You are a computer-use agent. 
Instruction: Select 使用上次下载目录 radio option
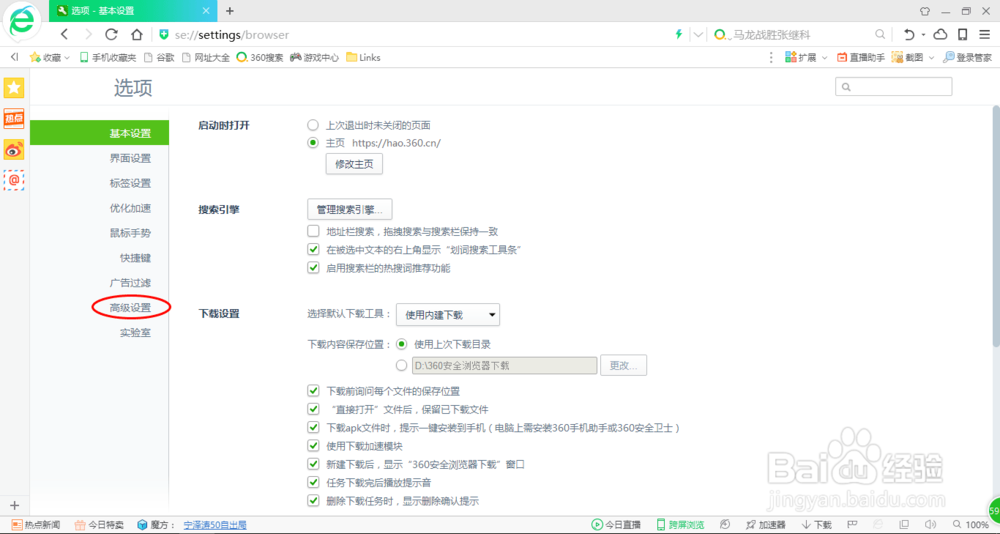pos(401,345)
